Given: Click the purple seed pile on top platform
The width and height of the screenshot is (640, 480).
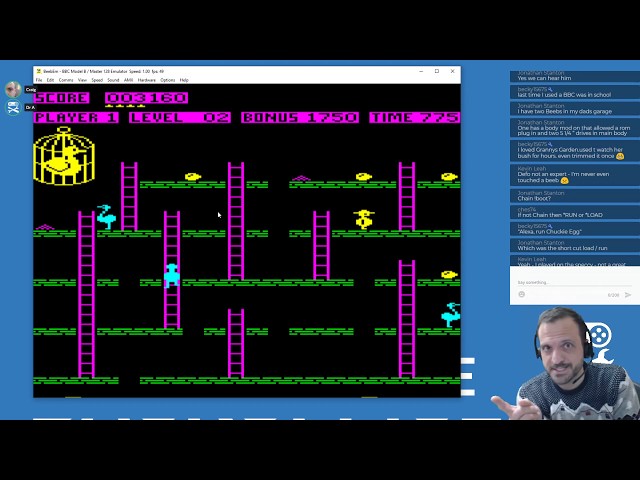Looking at the screenshot, I should click(x=301, y=178).
